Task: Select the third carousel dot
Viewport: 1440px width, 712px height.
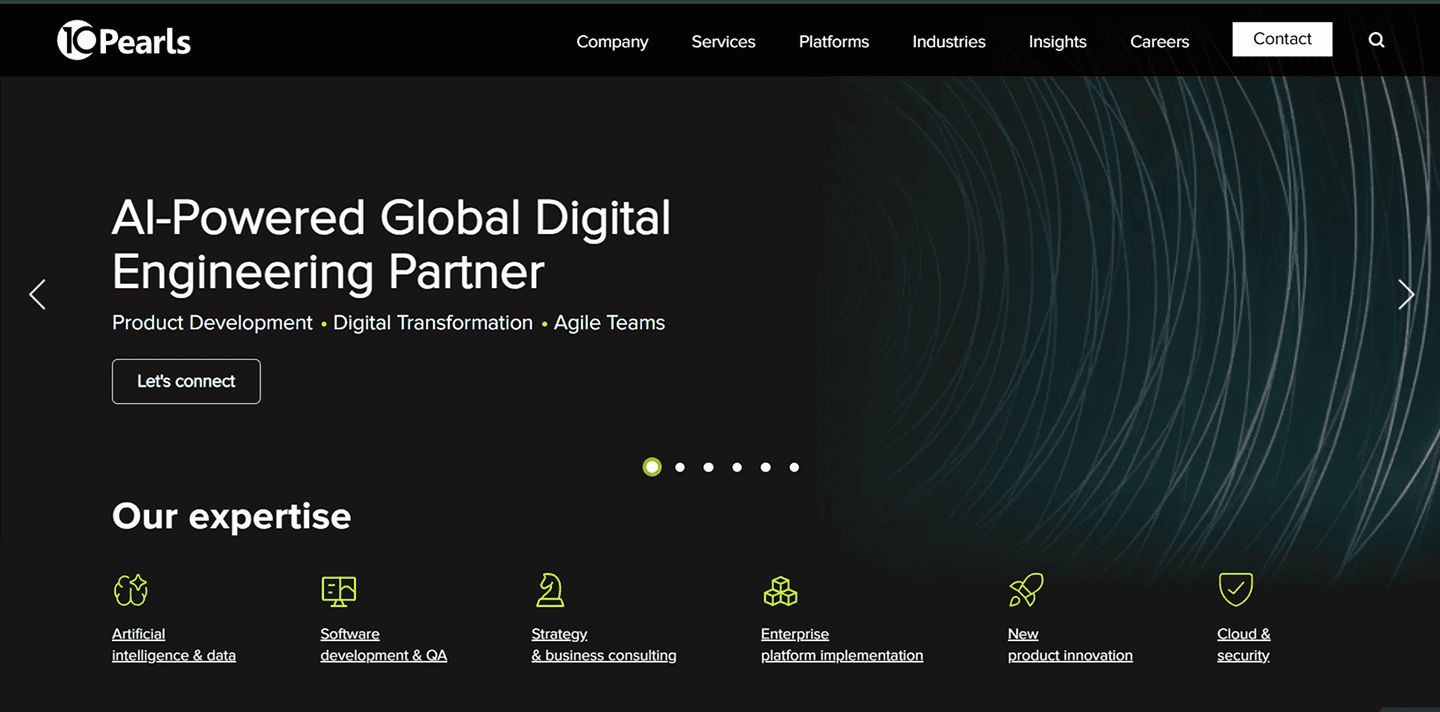Action: tap(708, 467)
